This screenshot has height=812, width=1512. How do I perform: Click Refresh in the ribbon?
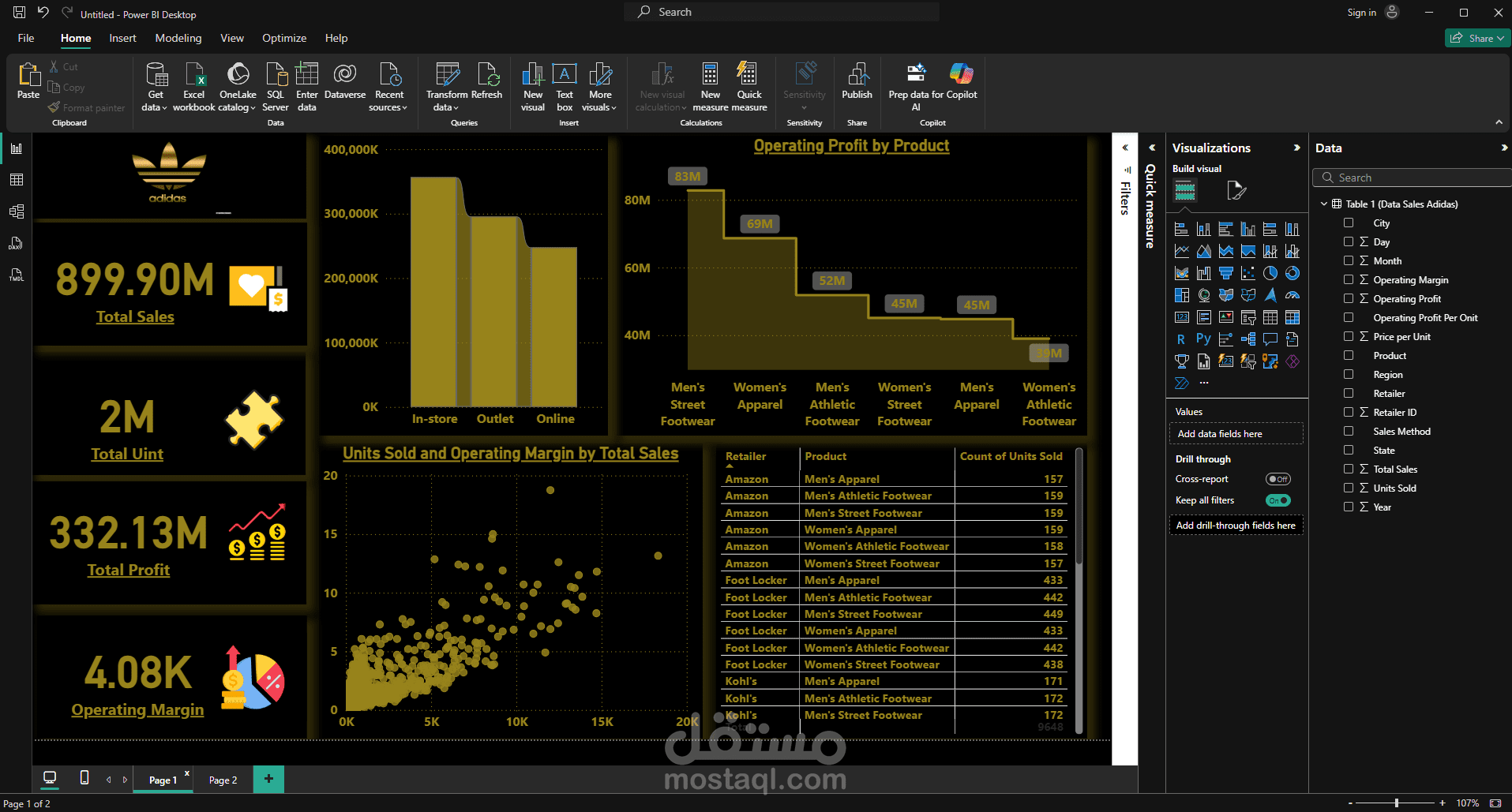pos(486,81)
